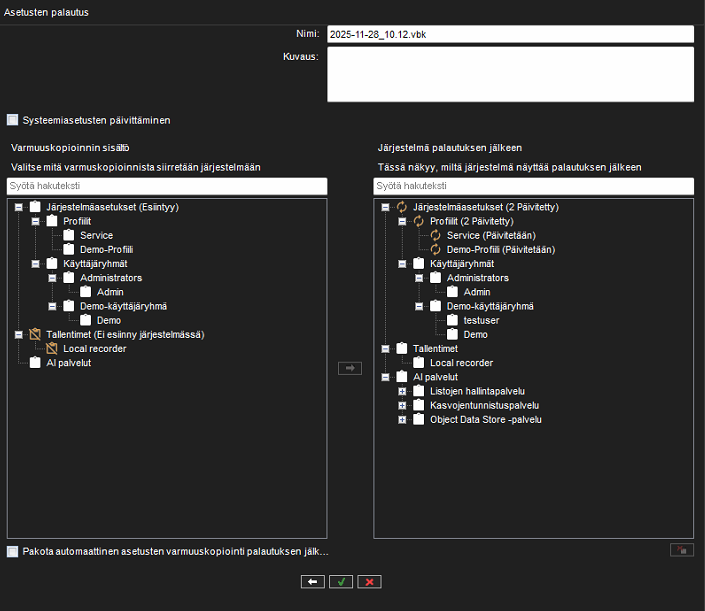This screenshot has height=611, width=705.
Task: Click the transfer arrow button between panels
Action: (350, 368)
